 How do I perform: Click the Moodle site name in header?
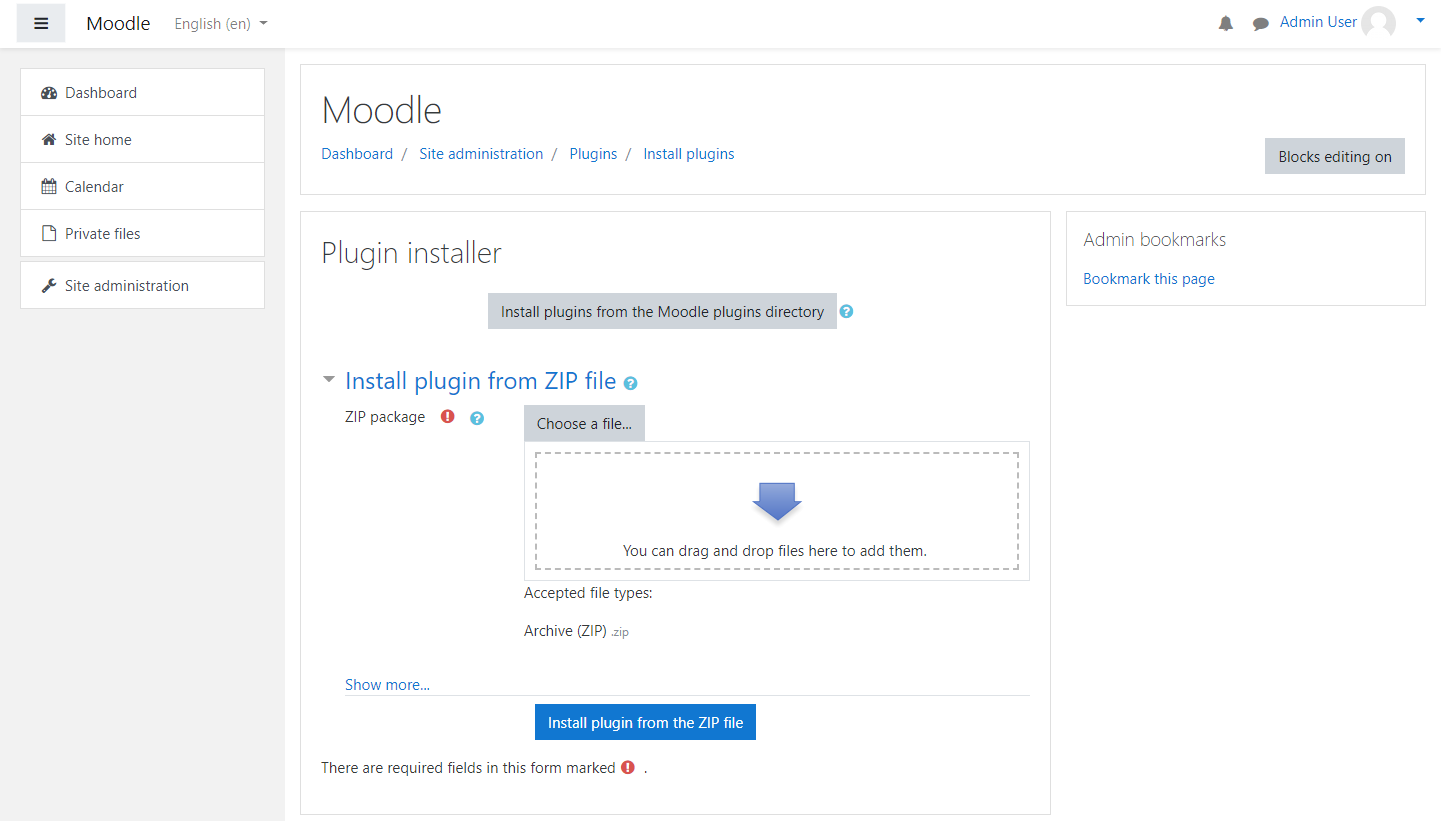(x=118, y=24)
